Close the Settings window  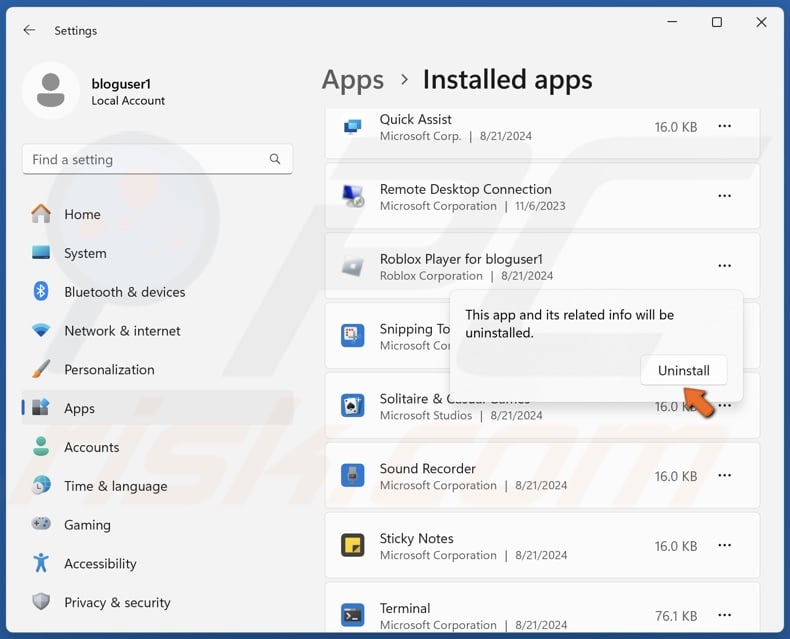click(x=761, y=22)
